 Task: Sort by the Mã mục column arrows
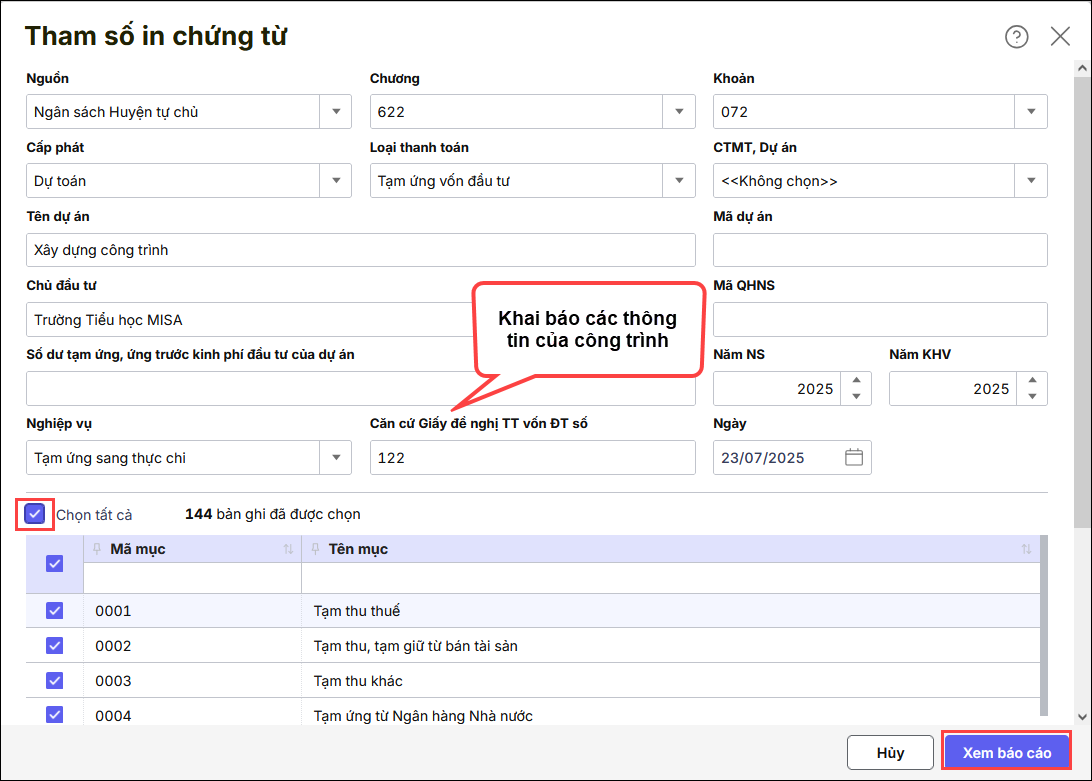(288, 549)
